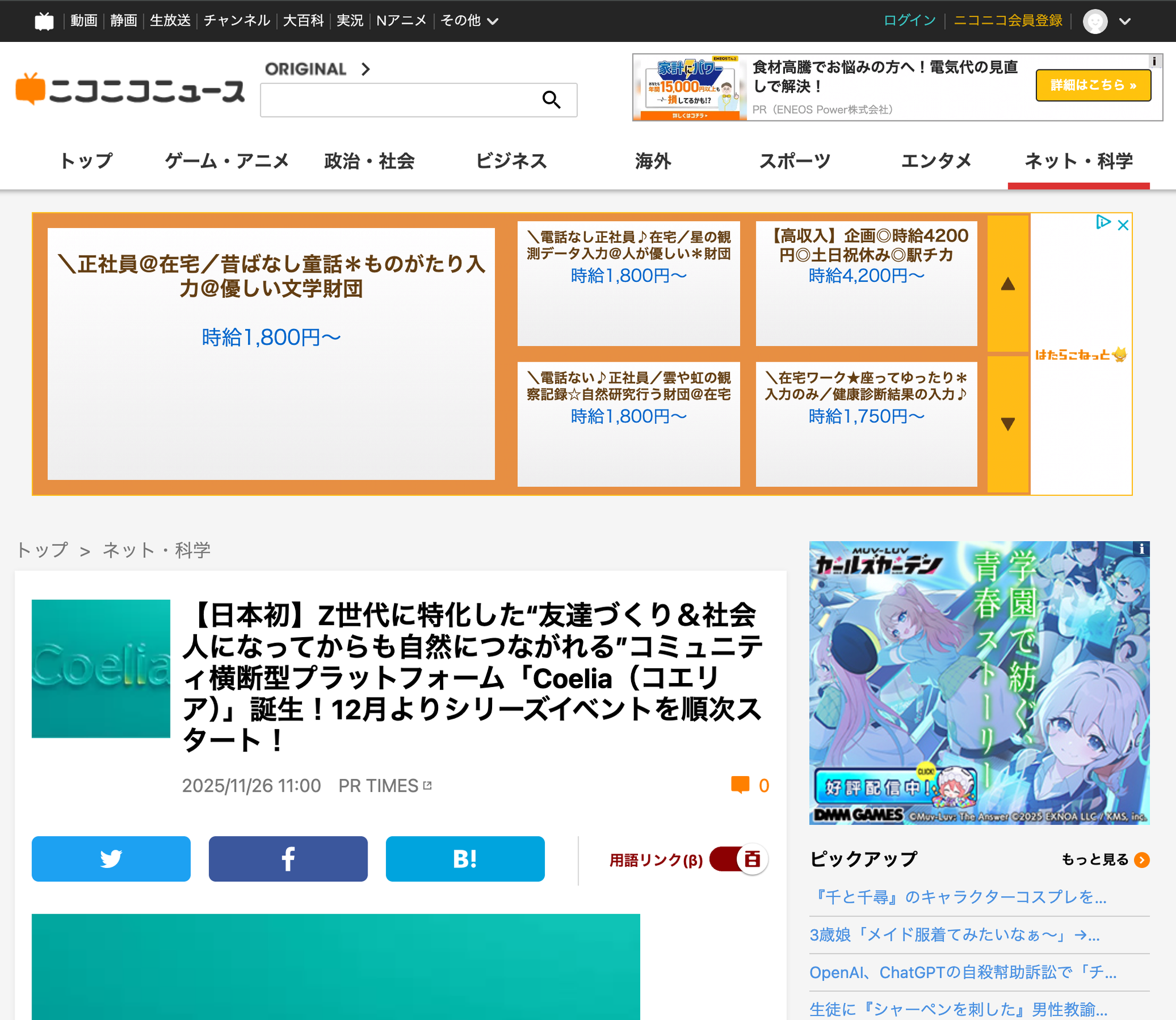Share article via Facebook icon

(x=288, y=859)
